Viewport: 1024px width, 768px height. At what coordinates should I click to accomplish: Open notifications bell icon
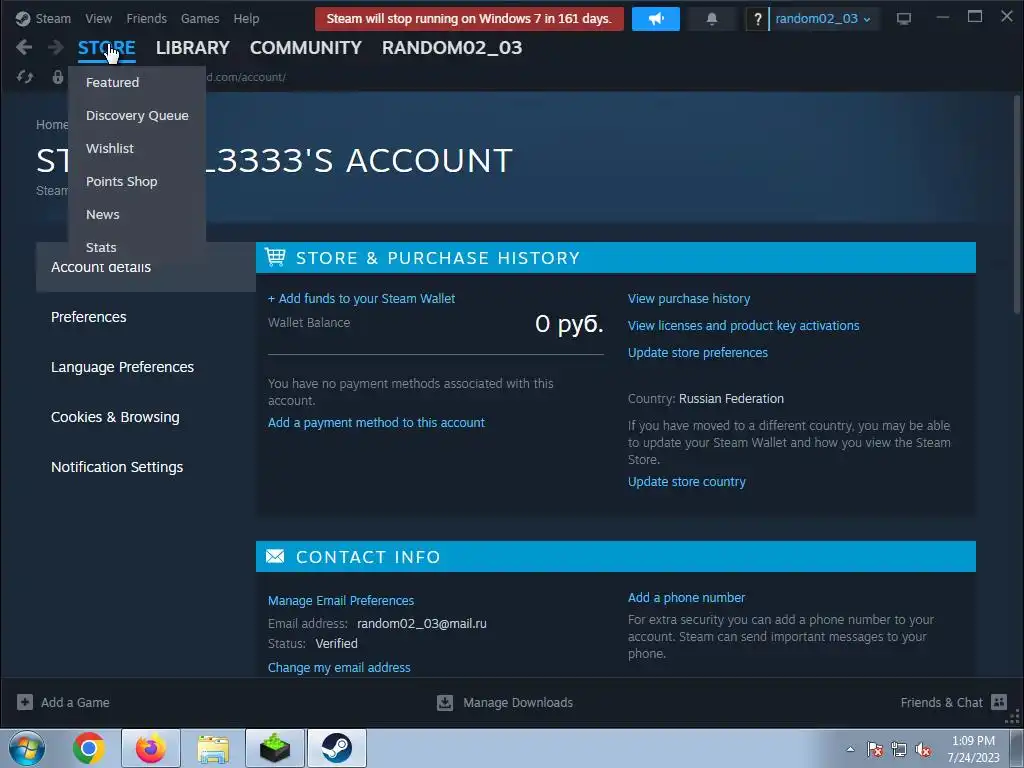pos(712,19)
